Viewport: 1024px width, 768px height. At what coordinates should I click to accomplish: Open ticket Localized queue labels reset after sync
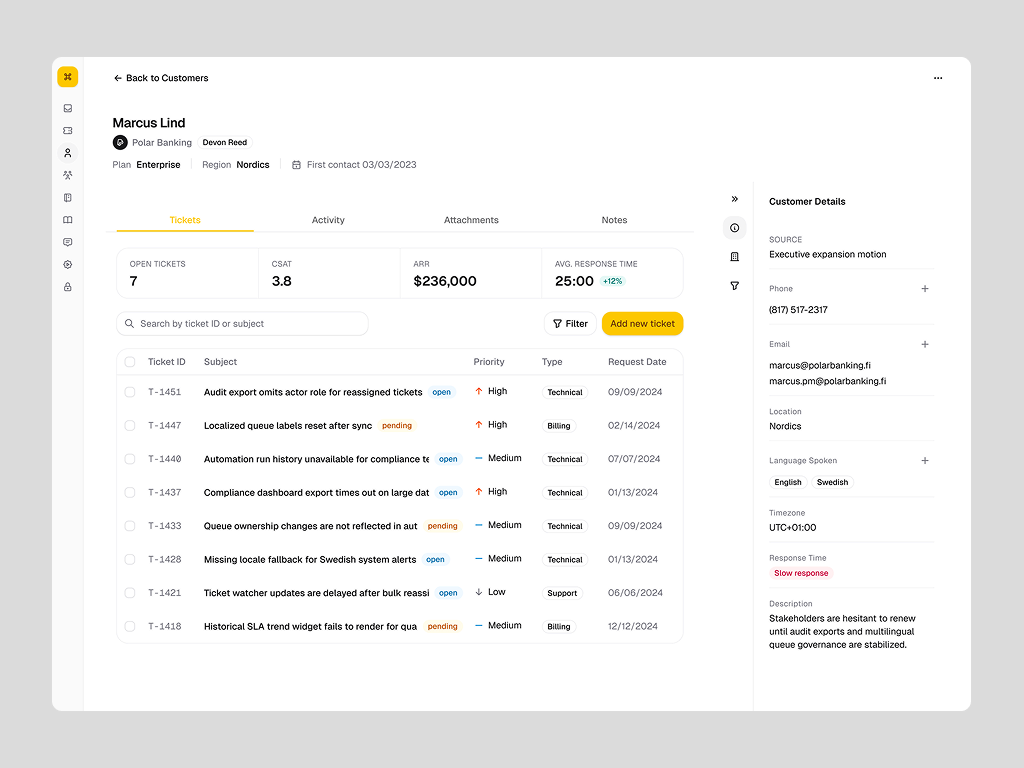click(x=288, y=425)
